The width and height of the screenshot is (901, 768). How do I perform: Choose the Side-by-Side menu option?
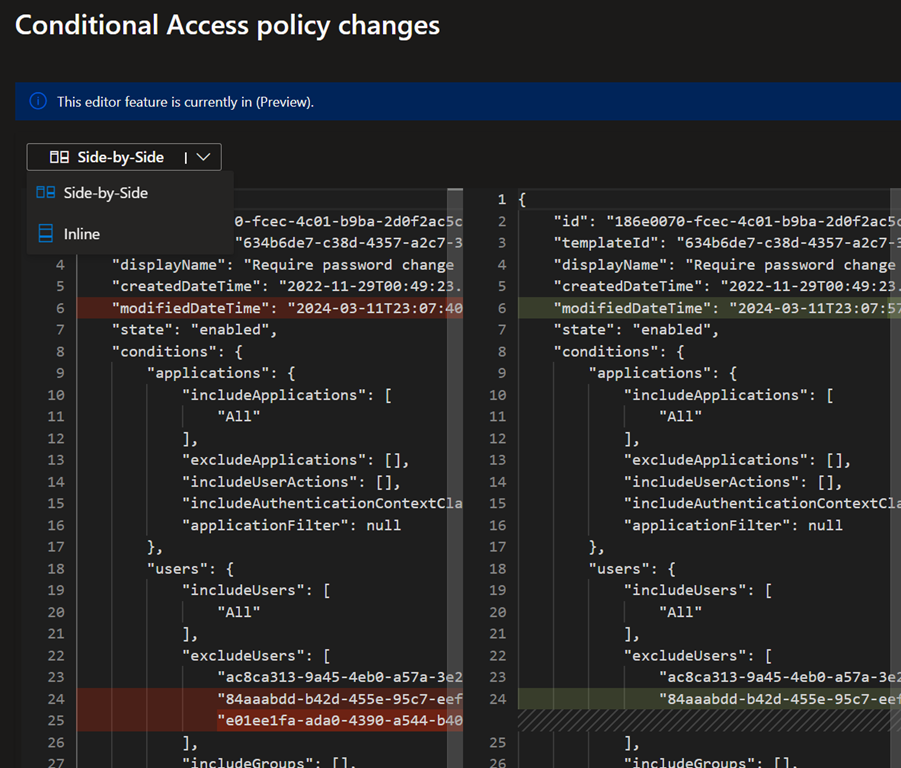pyautogui.click(x=106, y=192)
